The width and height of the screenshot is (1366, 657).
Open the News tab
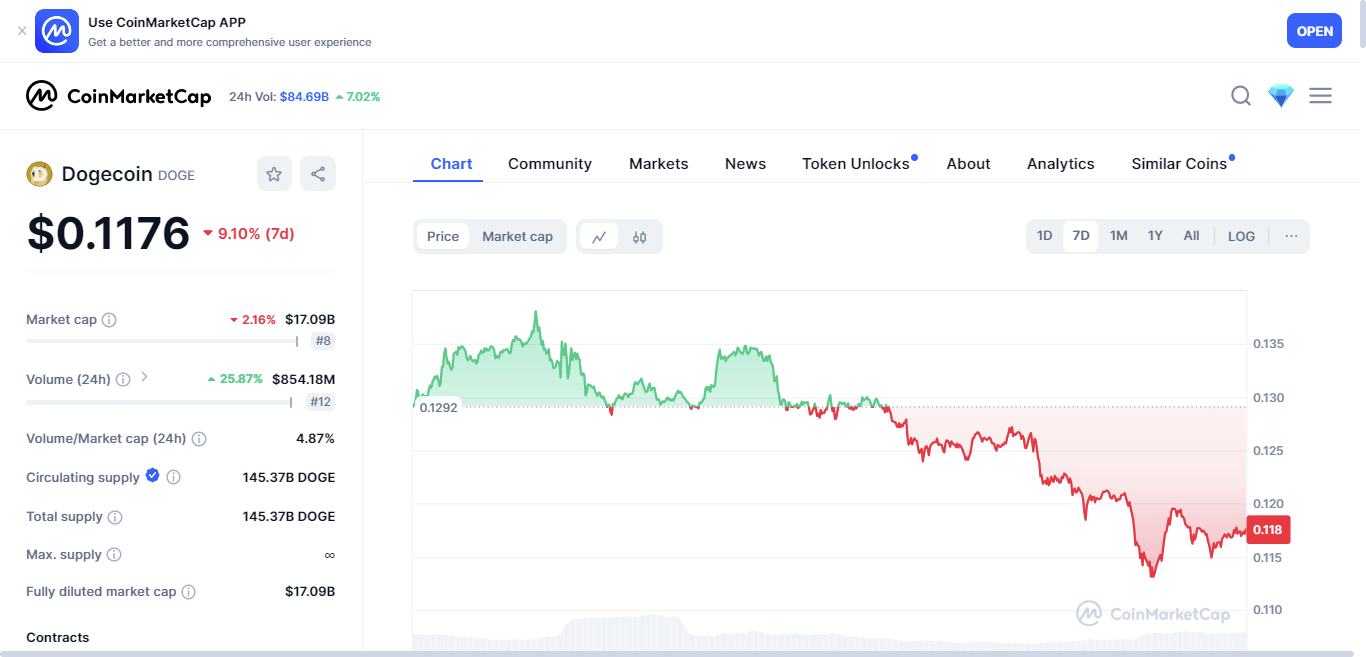click(745, 164)
